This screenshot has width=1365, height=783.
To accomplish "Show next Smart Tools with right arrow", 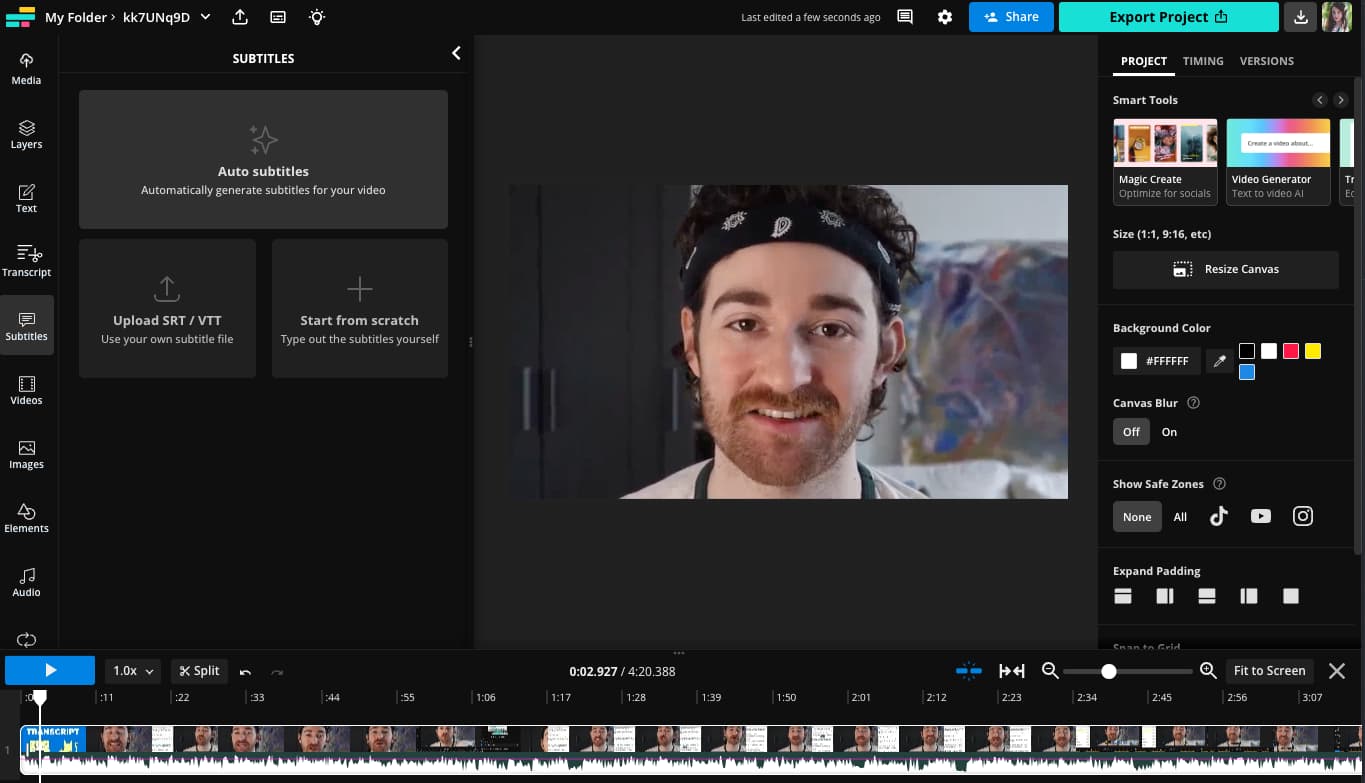I will tap(1340, 100).
